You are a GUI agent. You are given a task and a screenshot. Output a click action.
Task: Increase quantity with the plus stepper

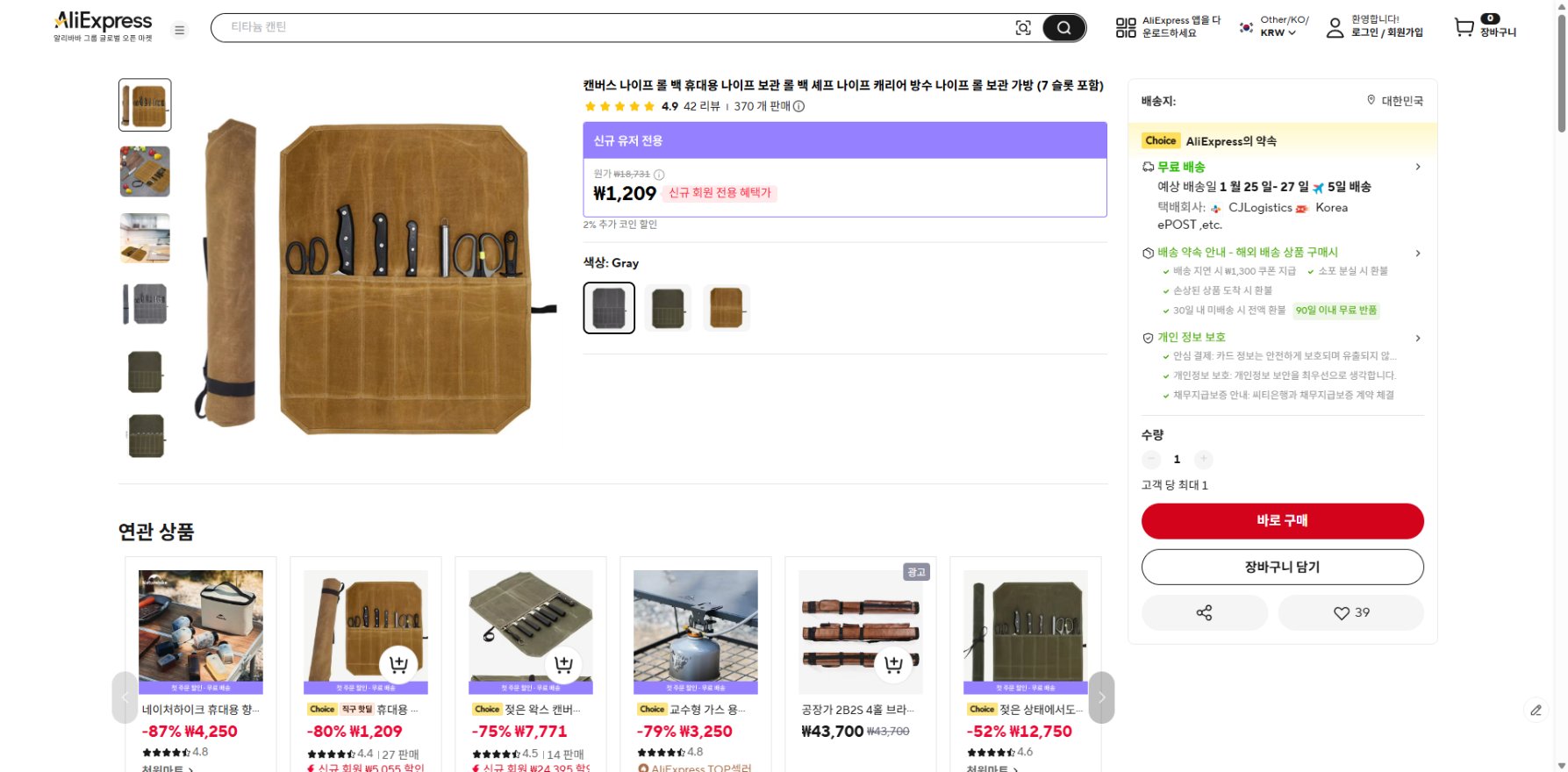1203,459
